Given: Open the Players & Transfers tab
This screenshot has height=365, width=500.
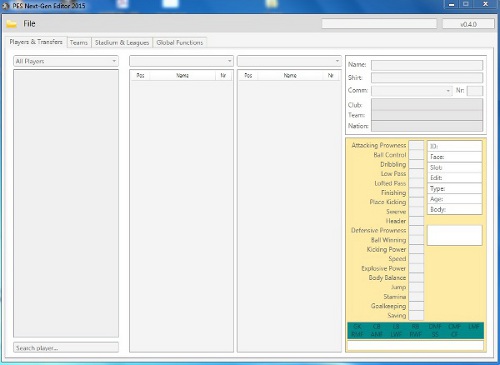Looking at the screenshot, I should pos(36,42).
